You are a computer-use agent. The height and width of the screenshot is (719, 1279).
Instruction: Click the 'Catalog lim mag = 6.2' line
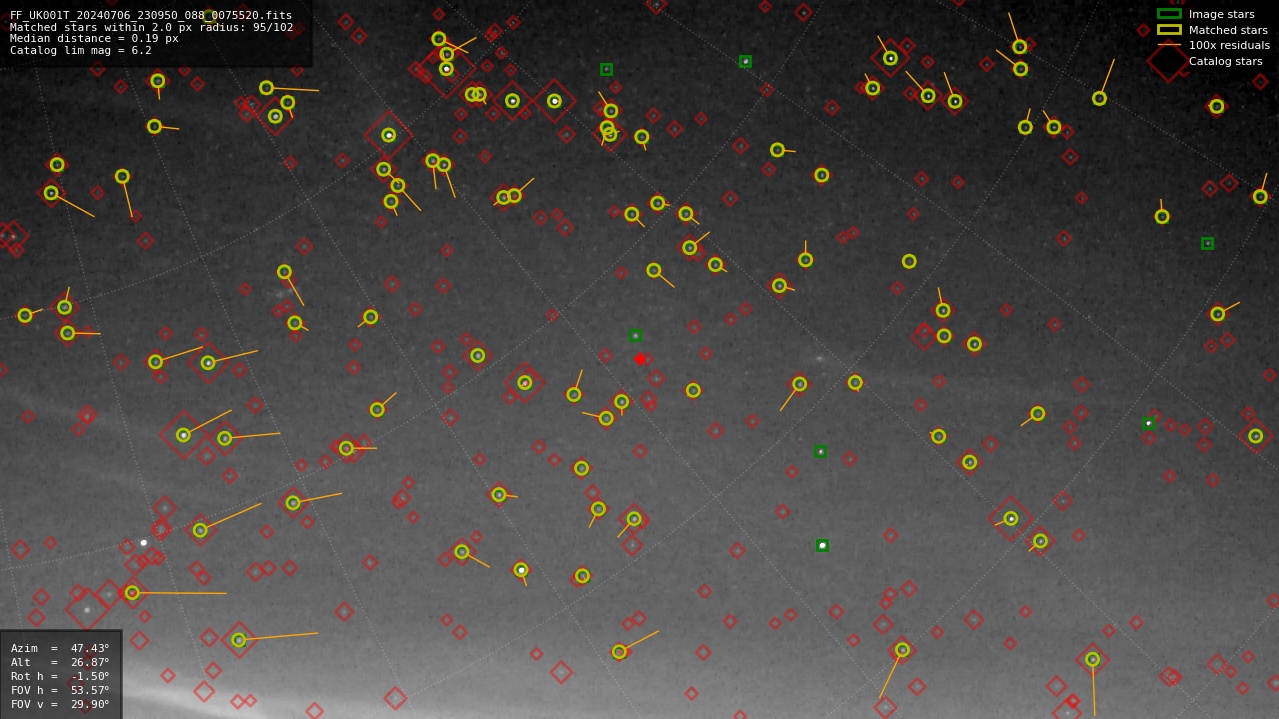tap(81, 50)
